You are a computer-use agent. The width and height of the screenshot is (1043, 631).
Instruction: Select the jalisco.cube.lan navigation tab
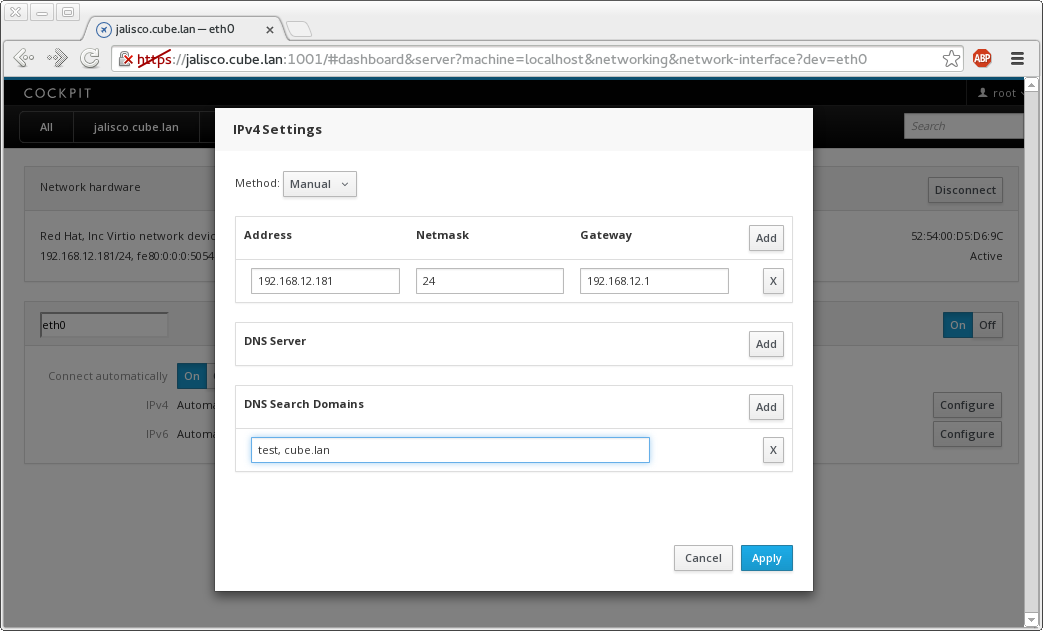click(136, 127)
